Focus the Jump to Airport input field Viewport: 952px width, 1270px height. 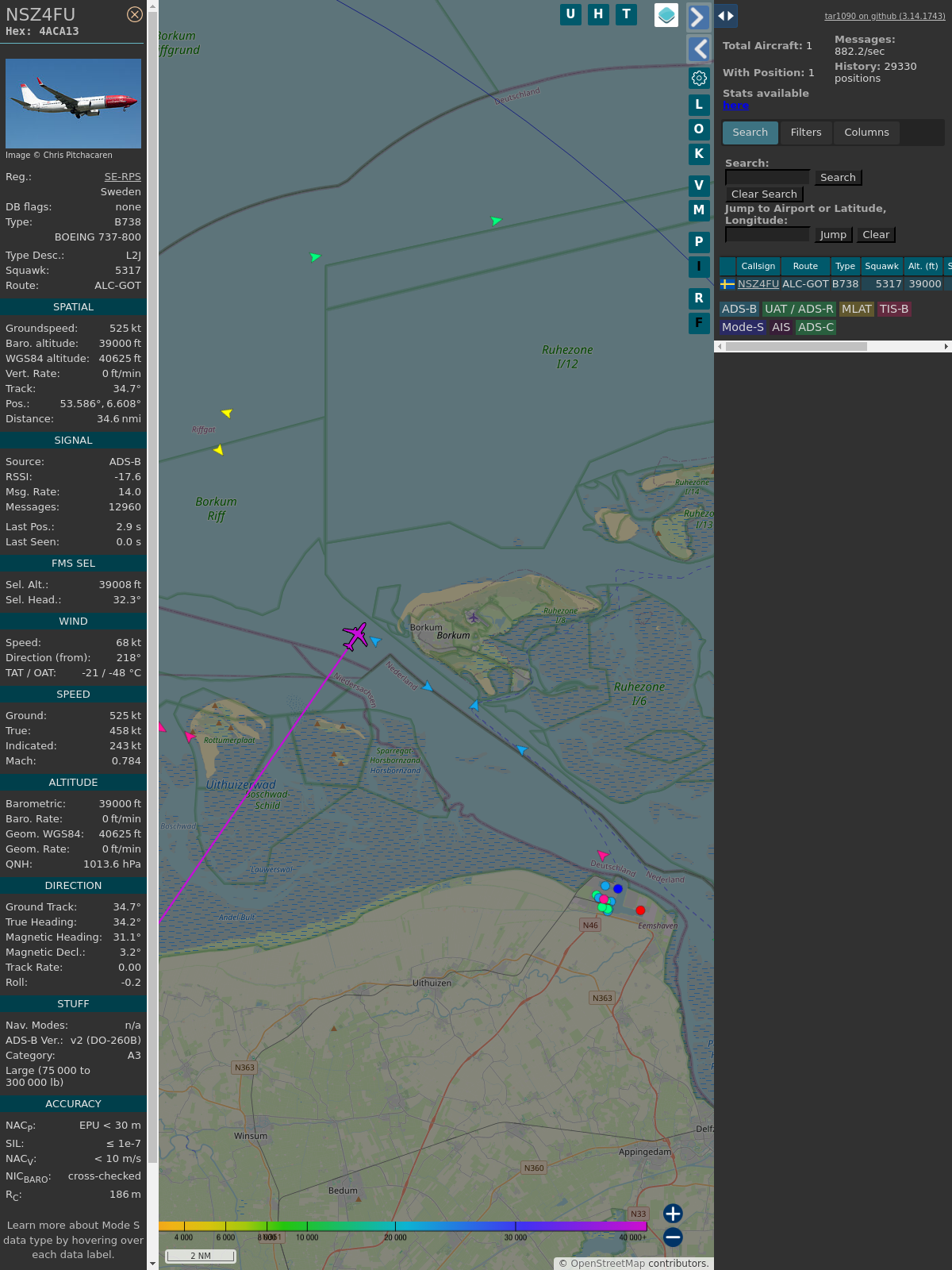point(767,234)
